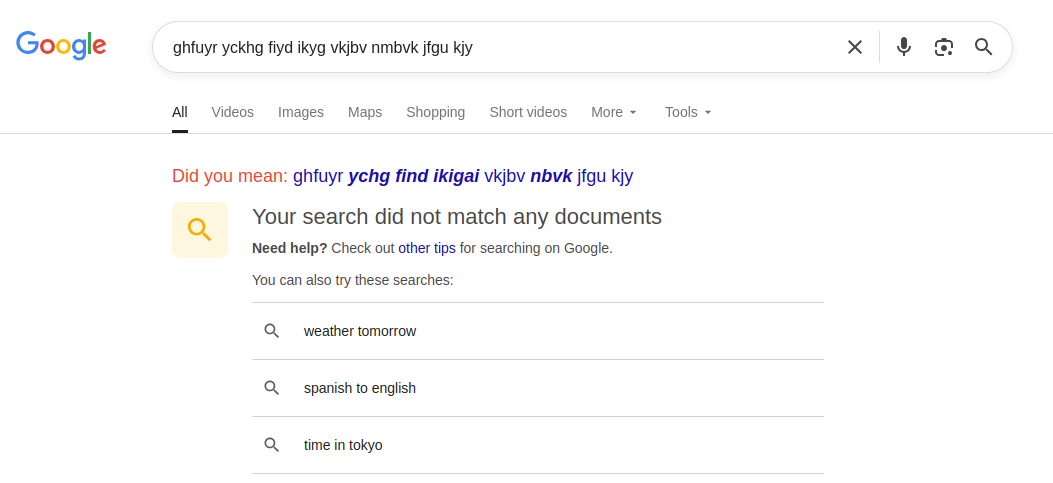Open search by image camera icon
The width and height of the screenshot is (1053, 483).
point(944,47)
